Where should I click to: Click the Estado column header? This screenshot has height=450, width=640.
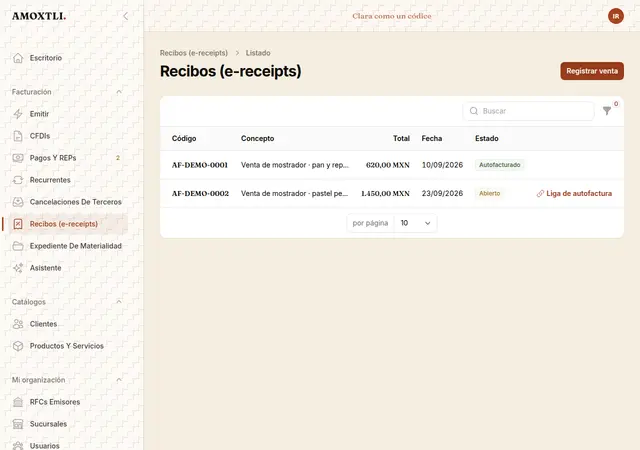pos(487,138)
